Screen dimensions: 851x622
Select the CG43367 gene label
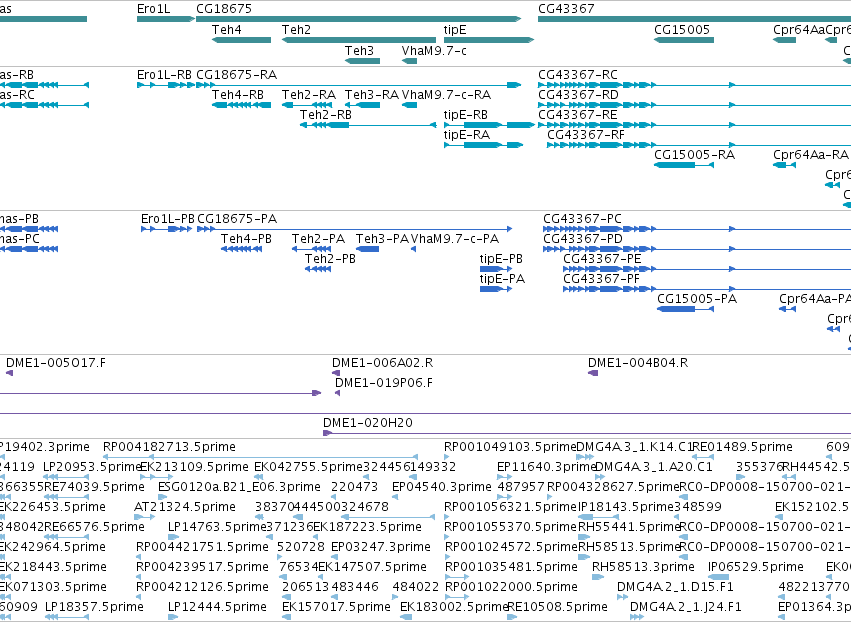566,9
